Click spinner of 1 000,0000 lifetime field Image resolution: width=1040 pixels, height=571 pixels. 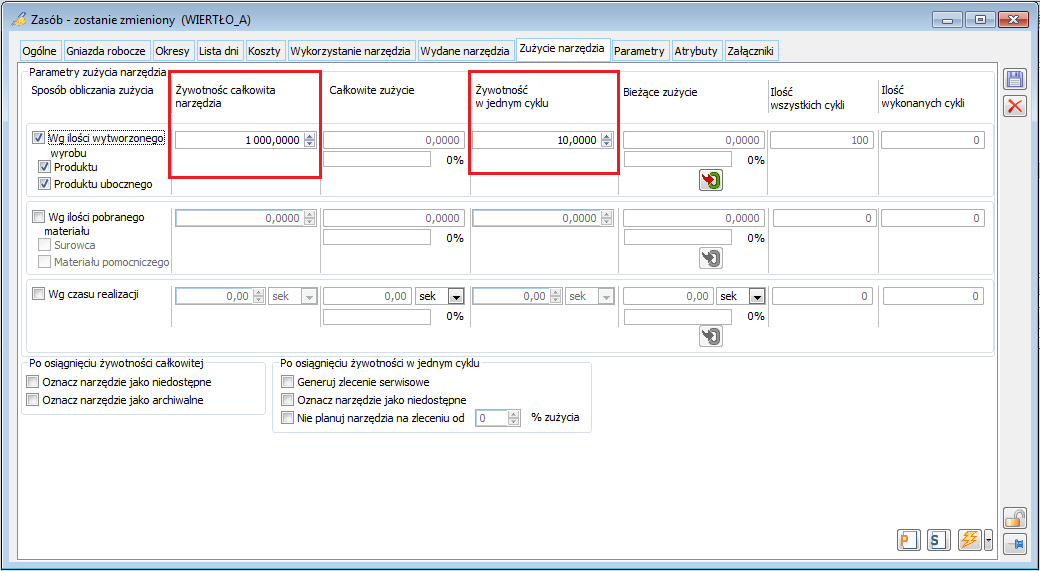(310, 140)
